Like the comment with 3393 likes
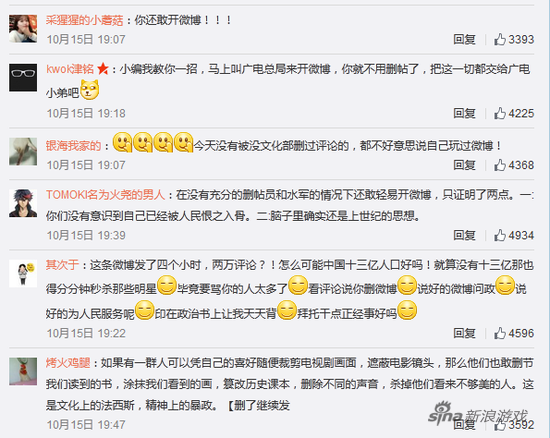The width and height of the screenshot is (550, 438). [x=514, y=39]
